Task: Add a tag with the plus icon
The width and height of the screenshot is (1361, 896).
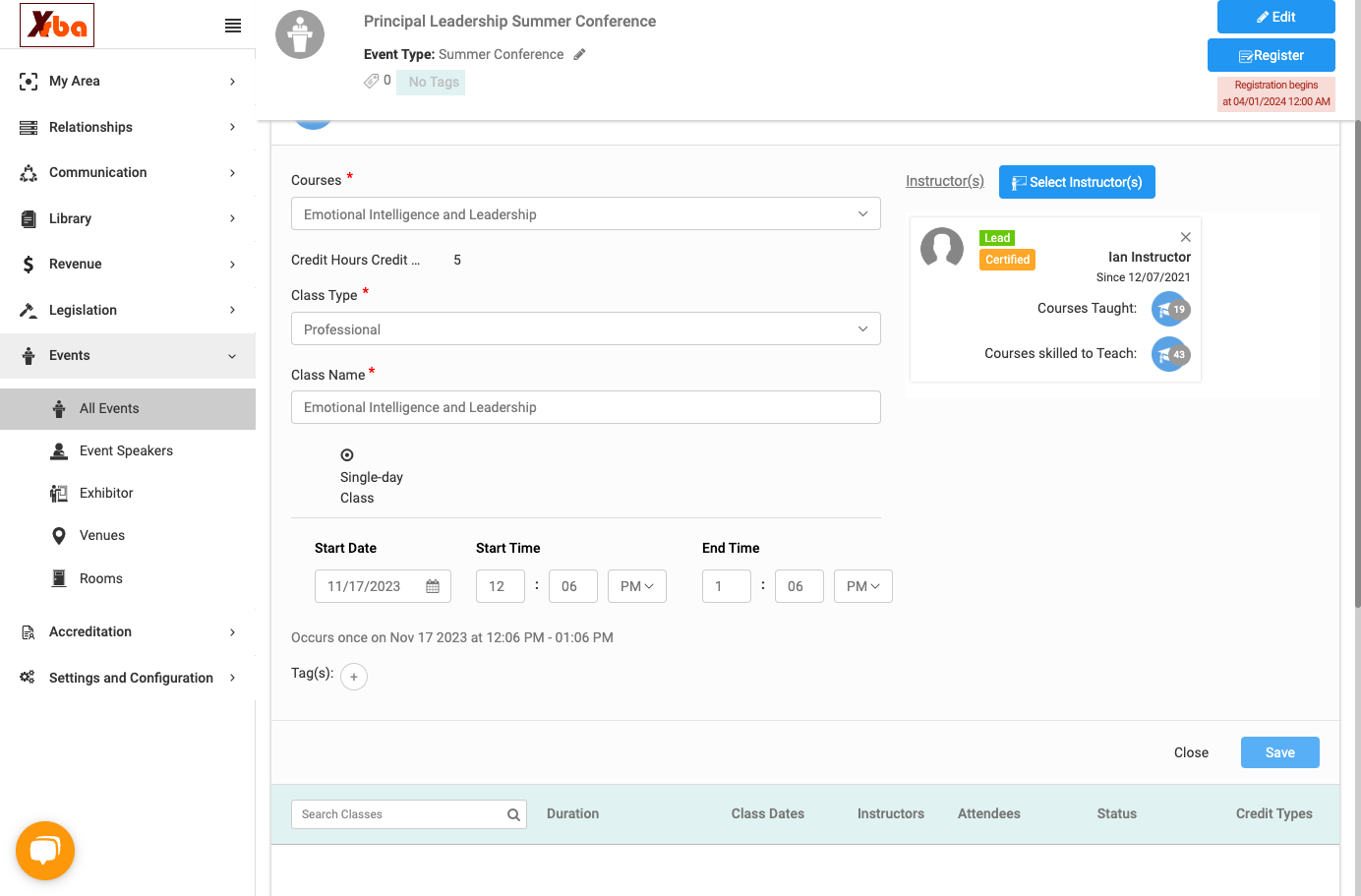Action: pos(354,677)
